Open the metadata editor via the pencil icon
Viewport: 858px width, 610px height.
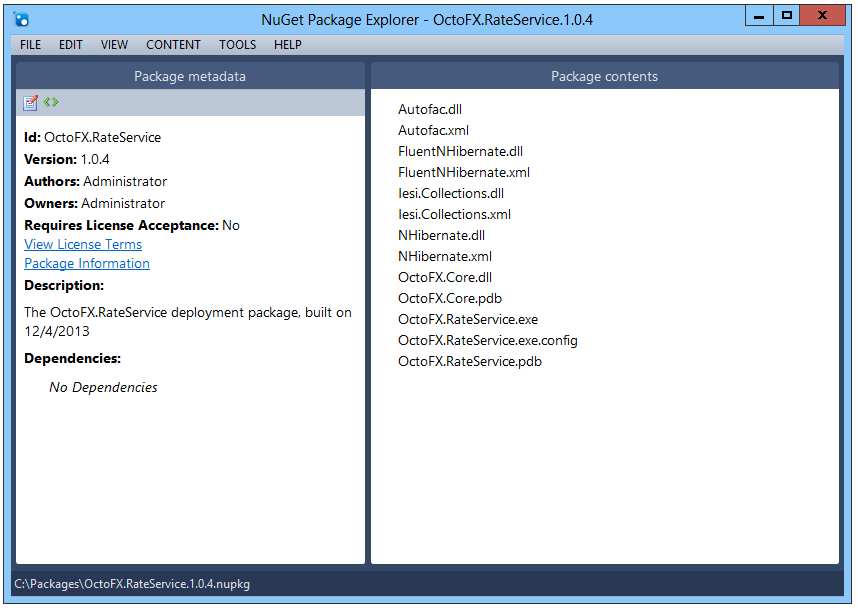tap(31, 102)
